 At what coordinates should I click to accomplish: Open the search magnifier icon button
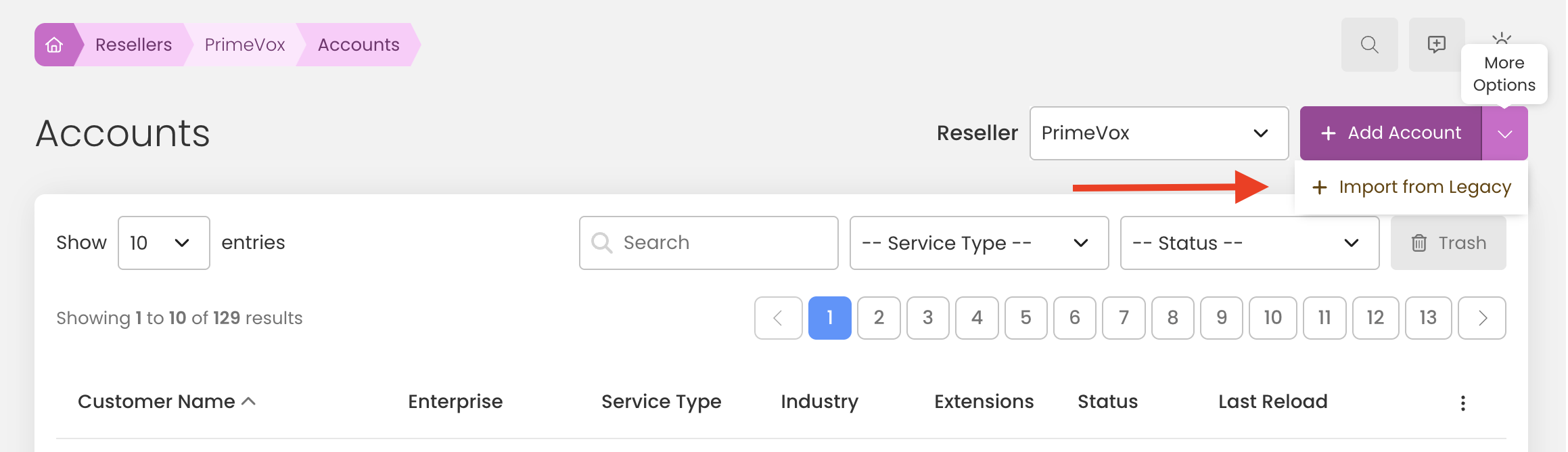point(1369,45)
